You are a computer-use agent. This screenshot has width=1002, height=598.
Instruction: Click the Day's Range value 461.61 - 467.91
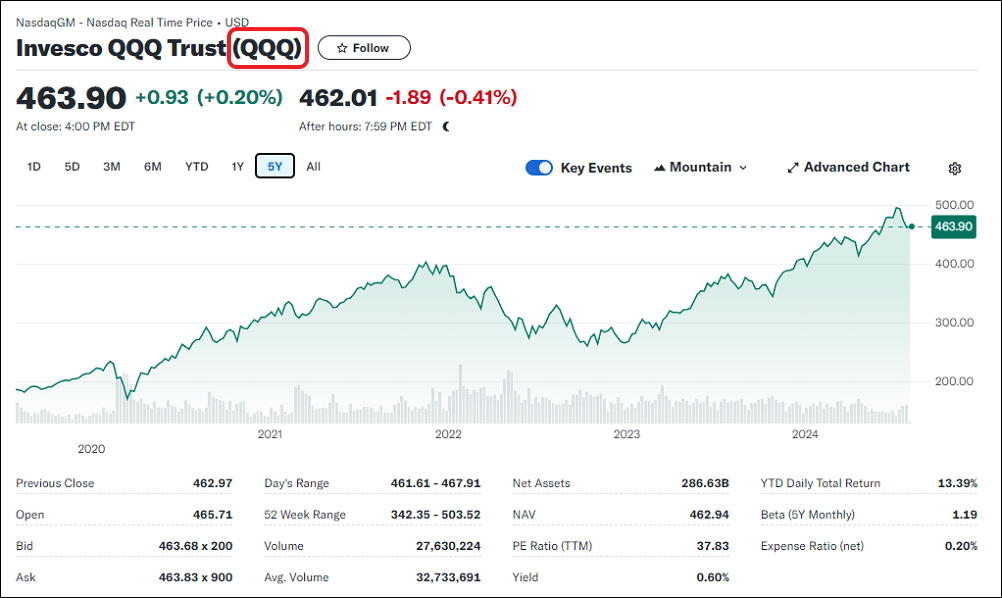(x=436, y=483)
